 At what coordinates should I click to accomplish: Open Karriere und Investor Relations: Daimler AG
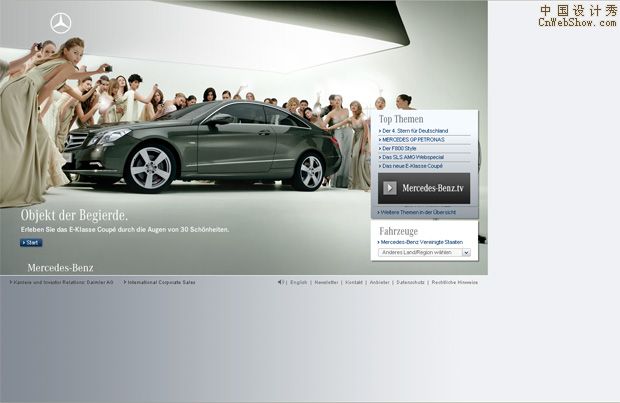point(62,282)
